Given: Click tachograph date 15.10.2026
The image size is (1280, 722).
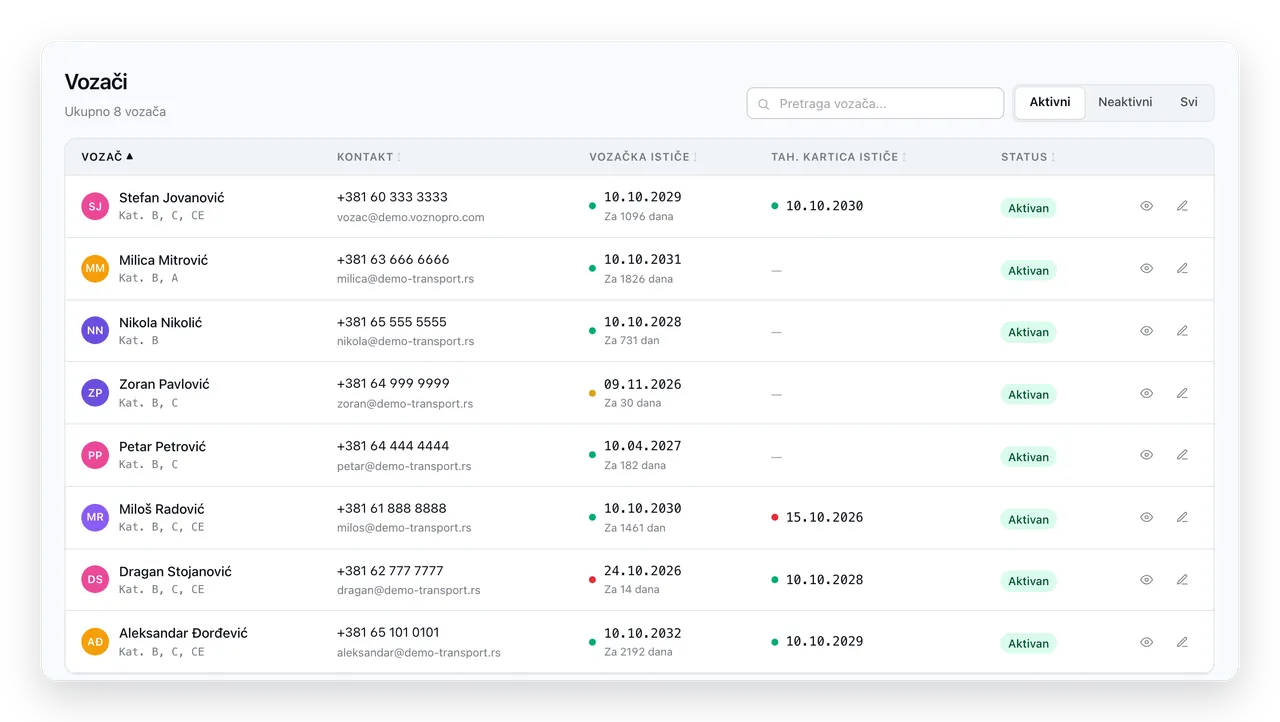Looking at the screenshot, I should coord(824,517).
